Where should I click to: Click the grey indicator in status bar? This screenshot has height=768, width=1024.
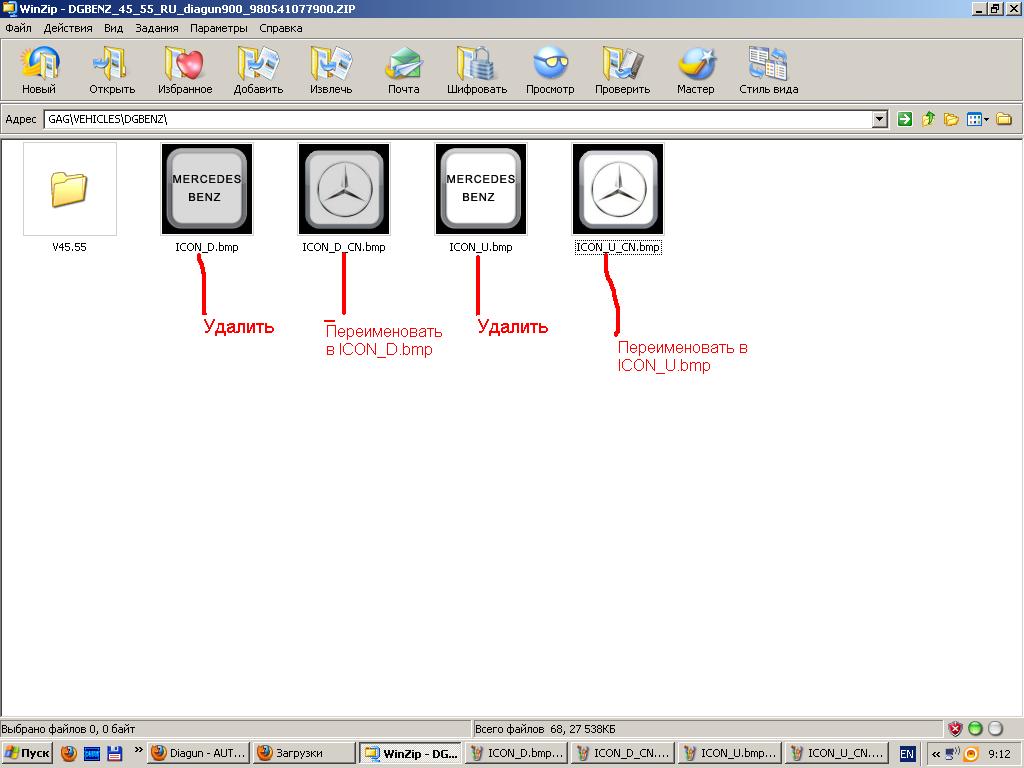[995, 729]
